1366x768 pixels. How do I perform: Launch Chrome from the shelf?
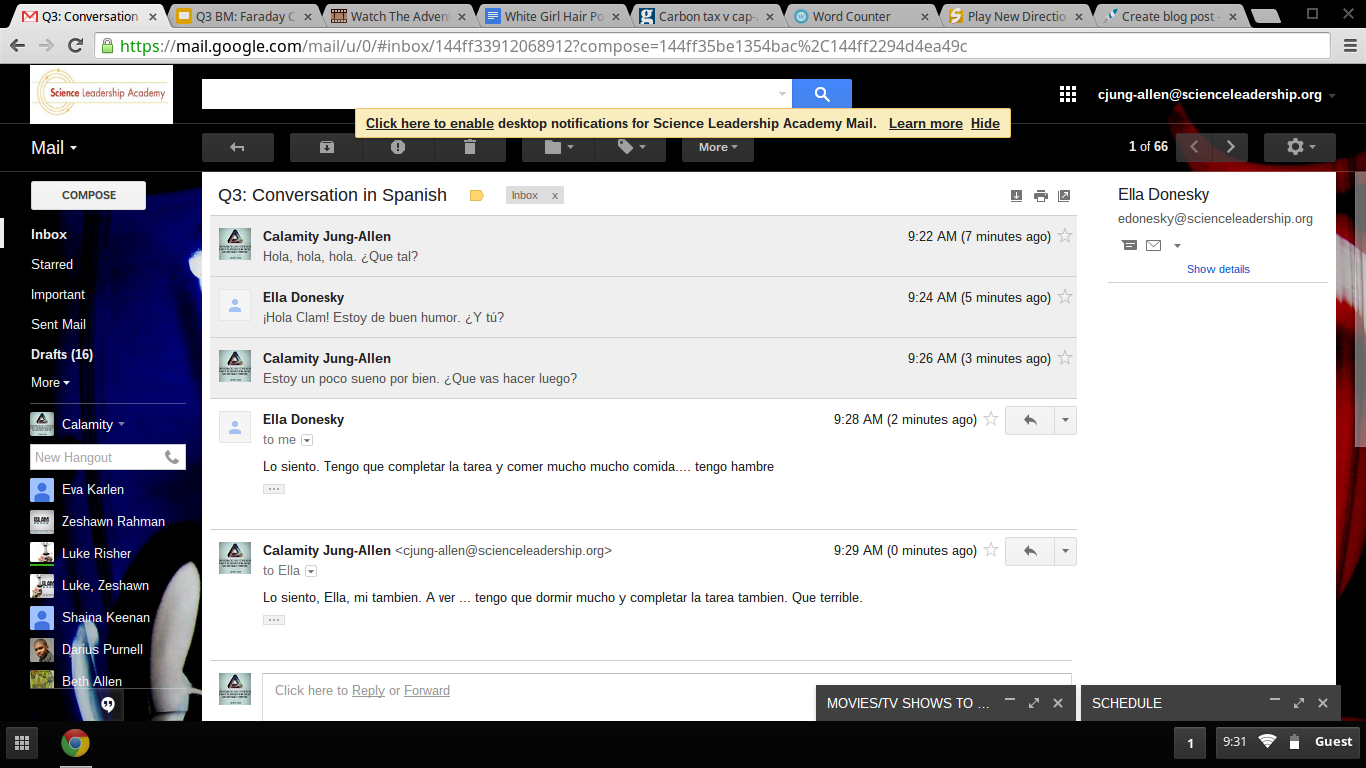[x=75, y=743]
